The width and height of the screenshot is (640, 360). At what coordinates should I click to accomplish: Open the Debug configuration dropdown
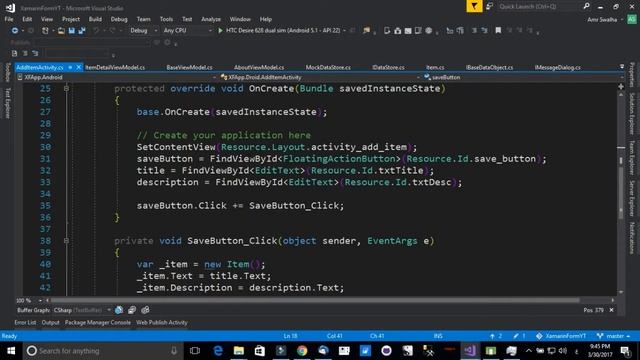point(143,31)
